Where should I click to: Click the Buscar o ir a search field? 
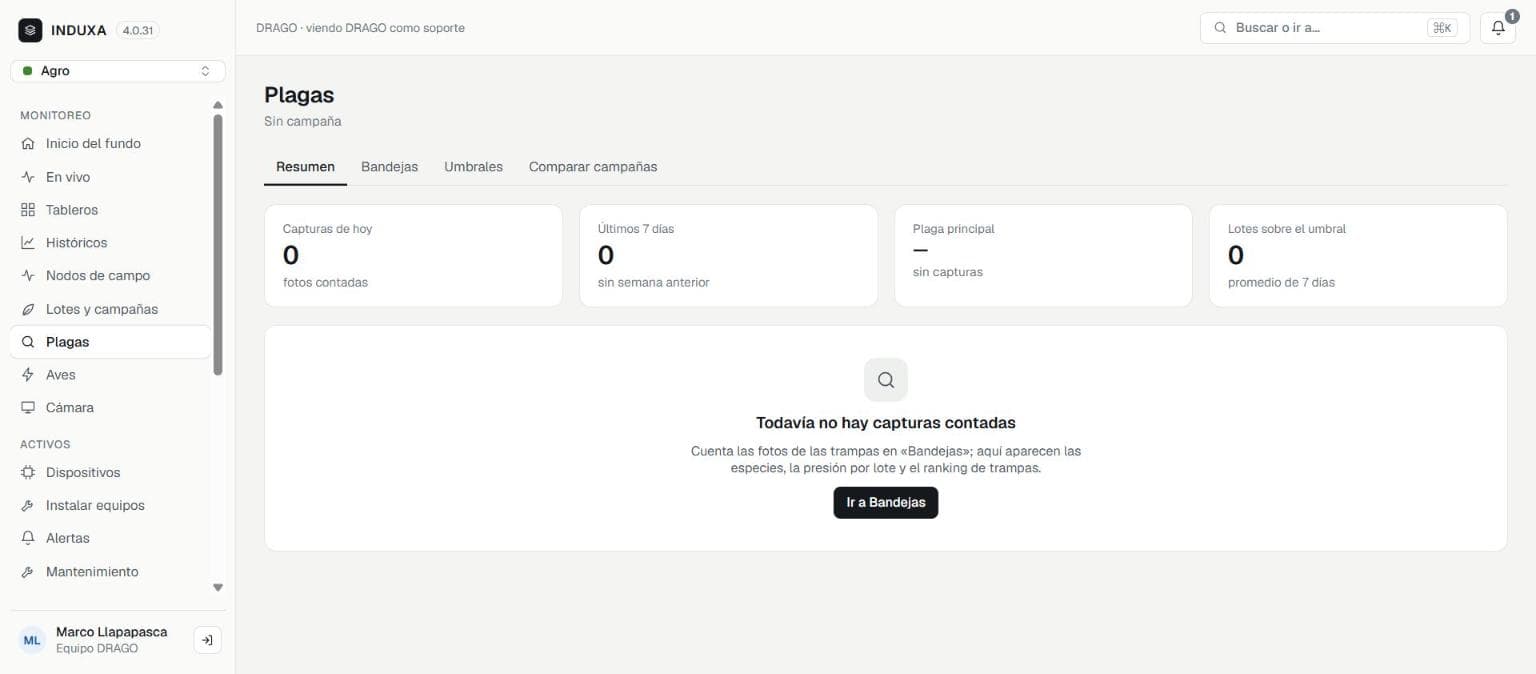pos(1335,28)
